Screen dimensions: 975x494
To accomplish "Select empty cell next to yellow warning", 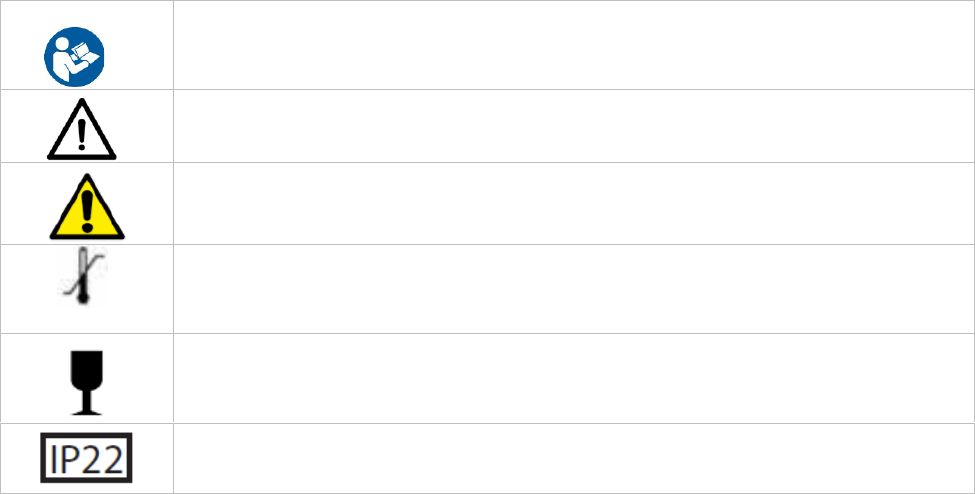I will [x=573, y=203].
